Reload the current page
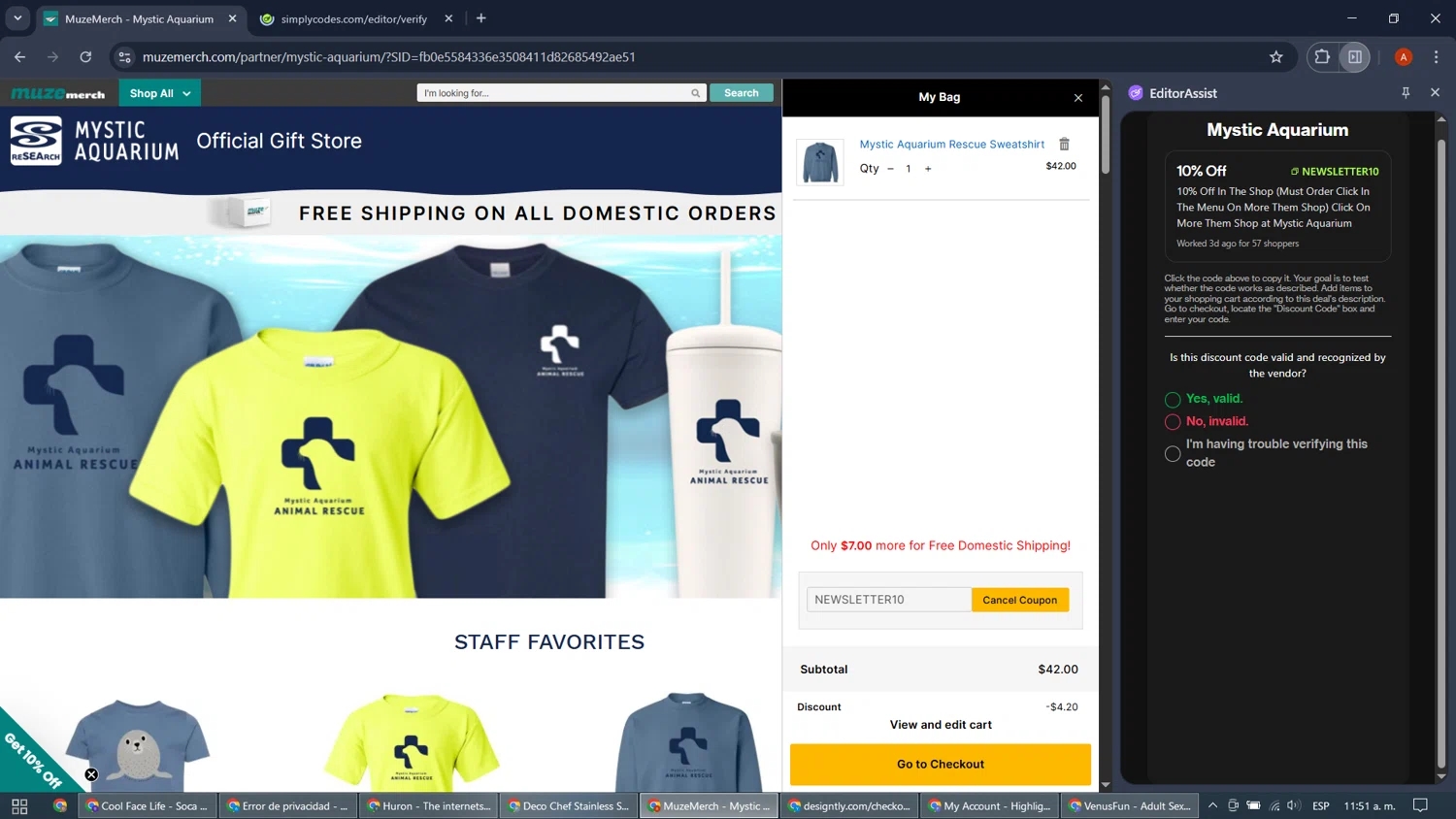 tap(85, 57)
